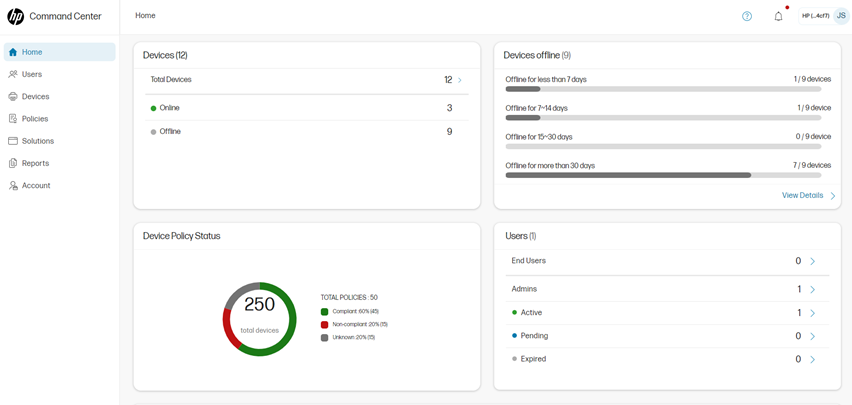Screen dimensions: 852x405
Task: Click the Policies sidebar icon
Action: [13, 119]
